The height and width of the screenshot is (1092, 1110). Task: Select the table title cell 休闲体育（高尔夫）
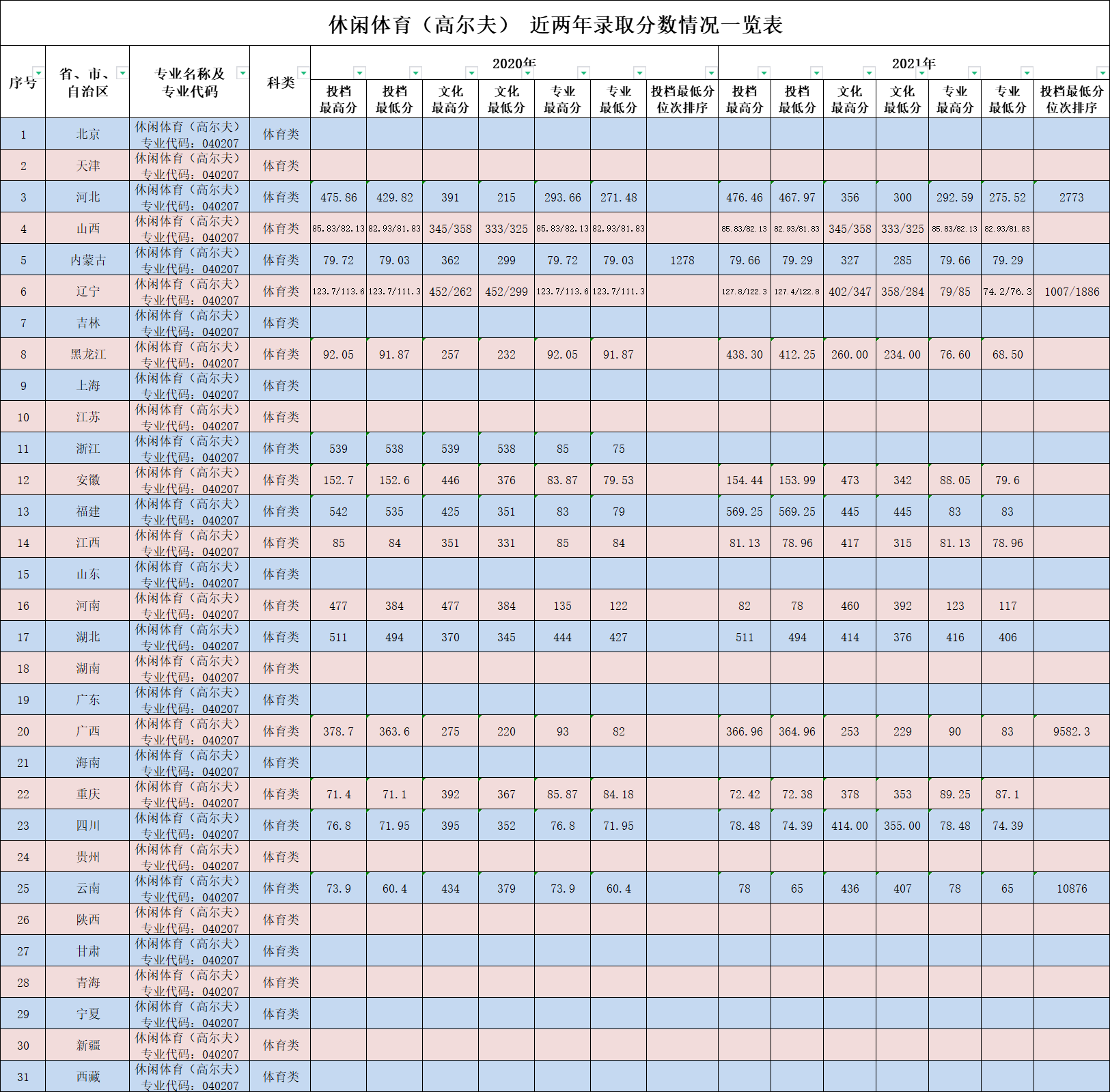point(555,25)
